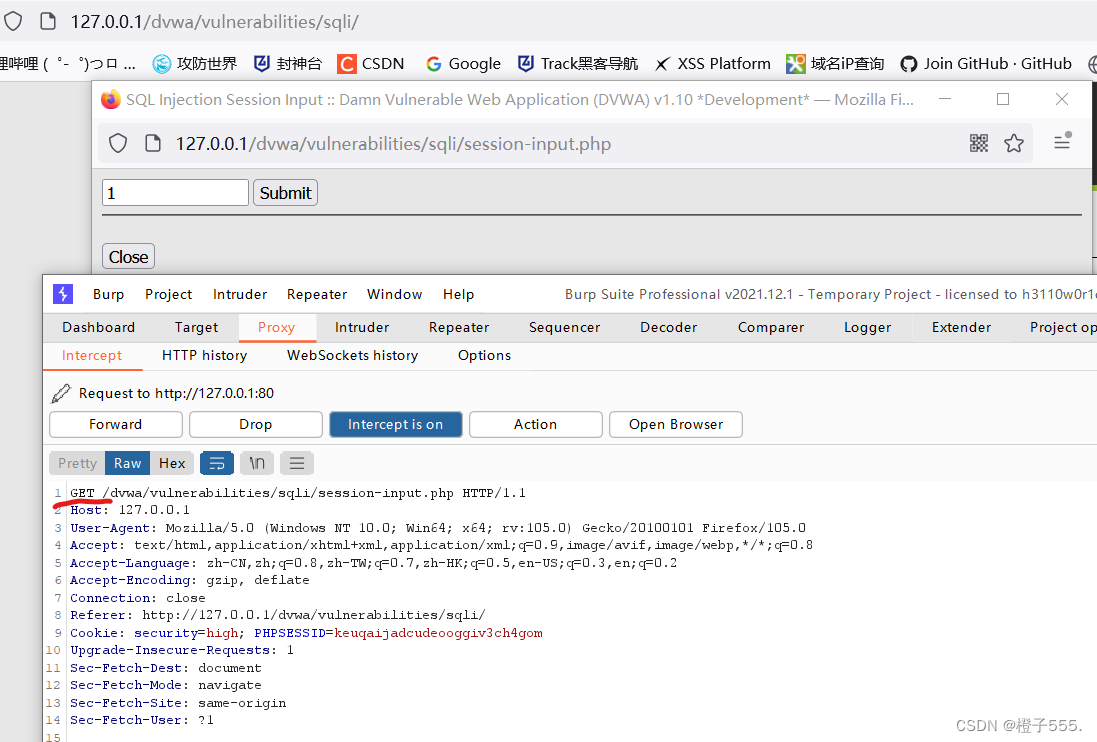
Task: Open the Proxy Options sub-tab
Action: (484, 355)
